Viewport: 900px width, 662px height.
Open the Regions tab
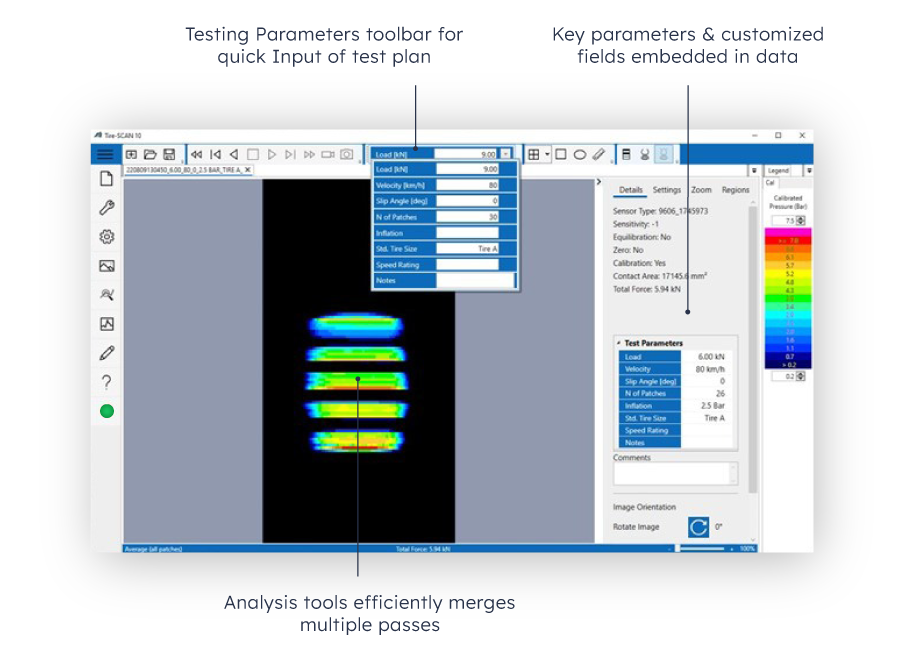pos(736,189)
